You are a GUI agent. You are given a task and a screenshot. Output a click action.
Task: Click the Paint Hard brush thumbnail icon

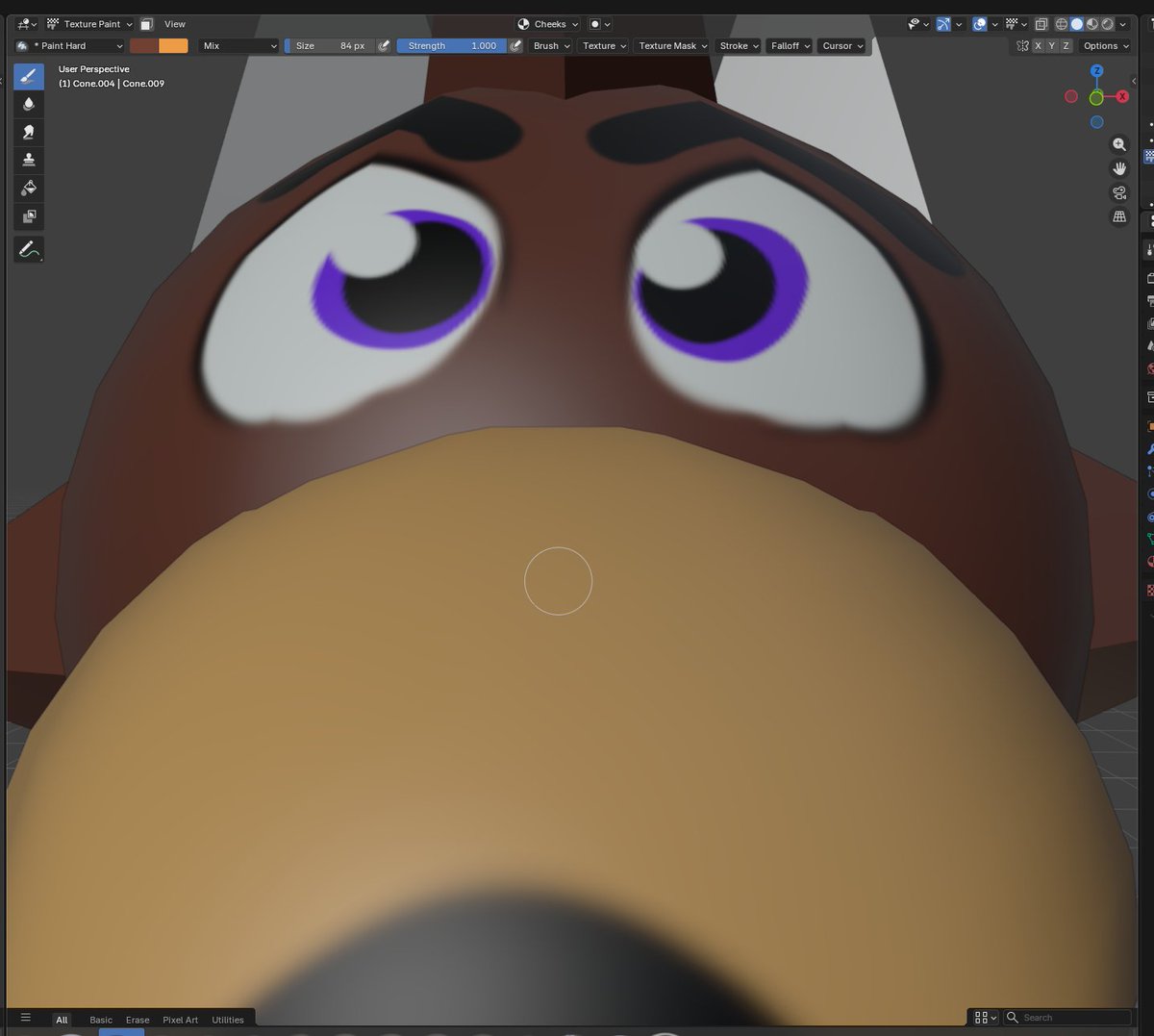[x=22, y=45]
